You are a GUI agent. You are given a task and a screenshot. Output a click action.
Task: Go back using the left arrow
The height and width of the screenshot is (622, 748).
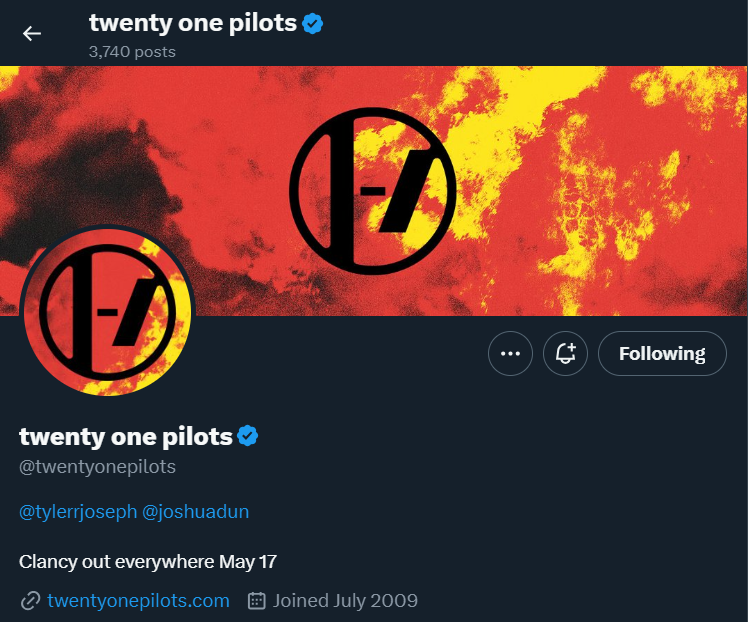(32, 33)
